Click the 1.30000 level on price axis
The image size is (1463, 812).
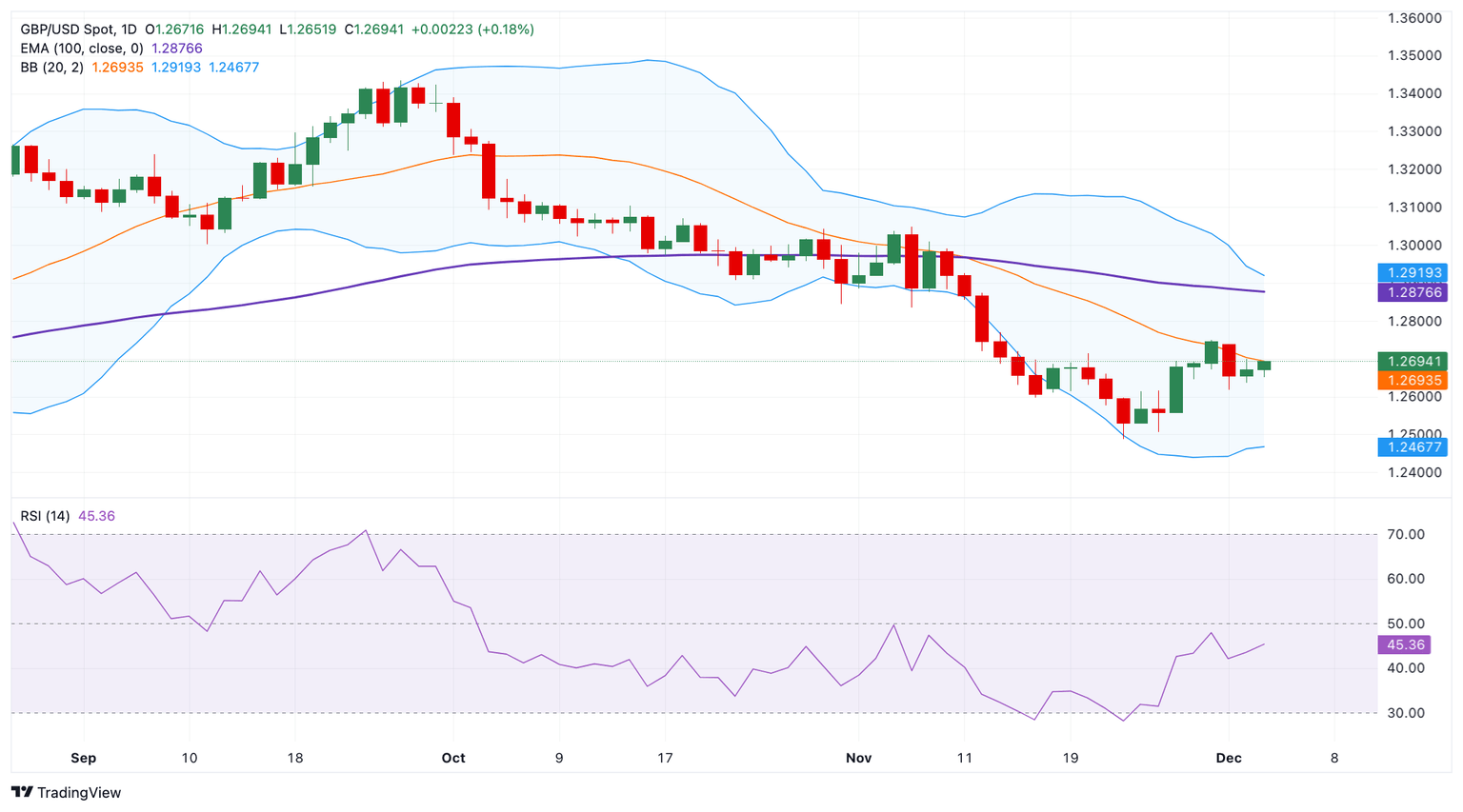coord(1413,245)
